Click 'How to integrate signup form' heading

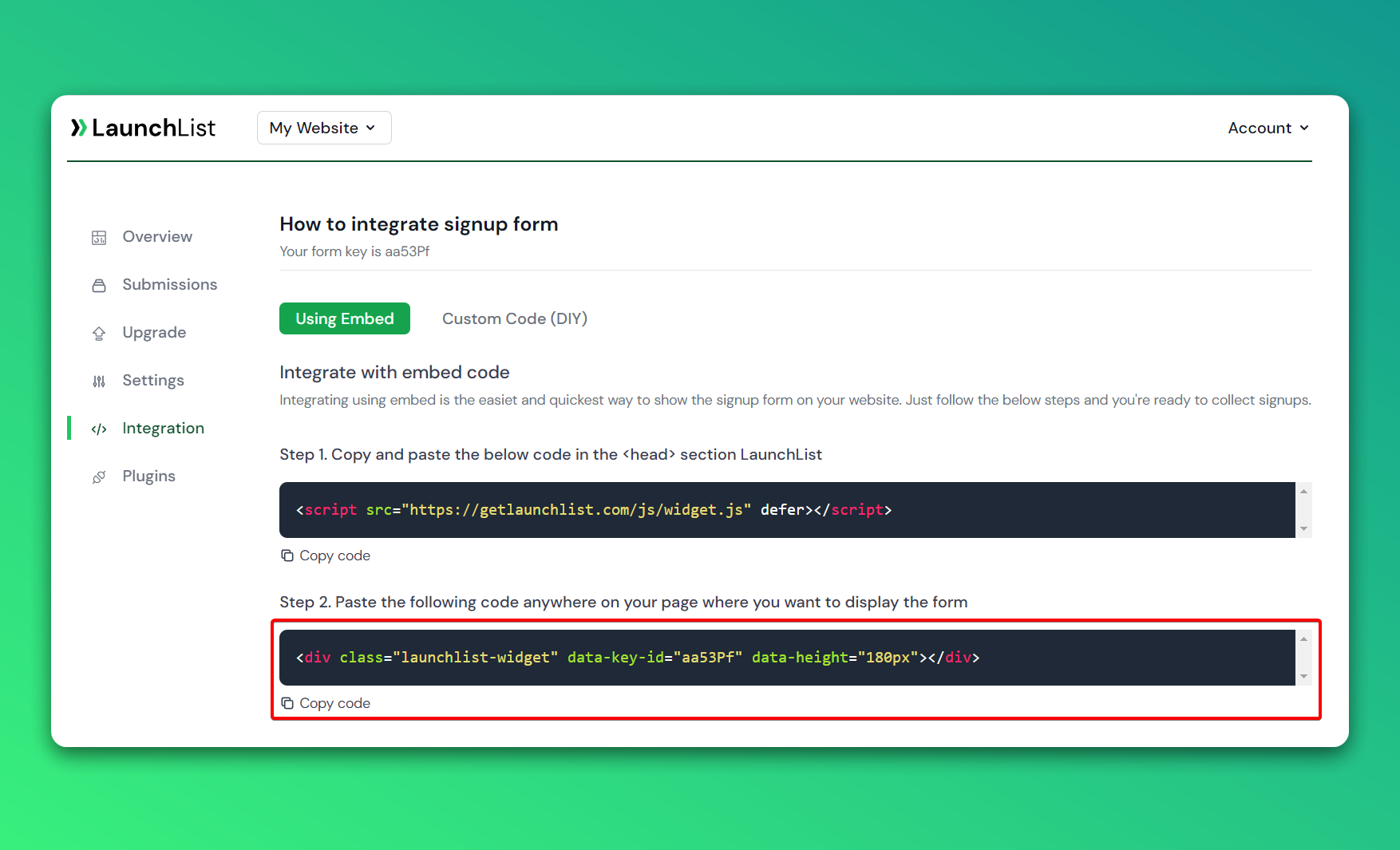click(419, 224)
